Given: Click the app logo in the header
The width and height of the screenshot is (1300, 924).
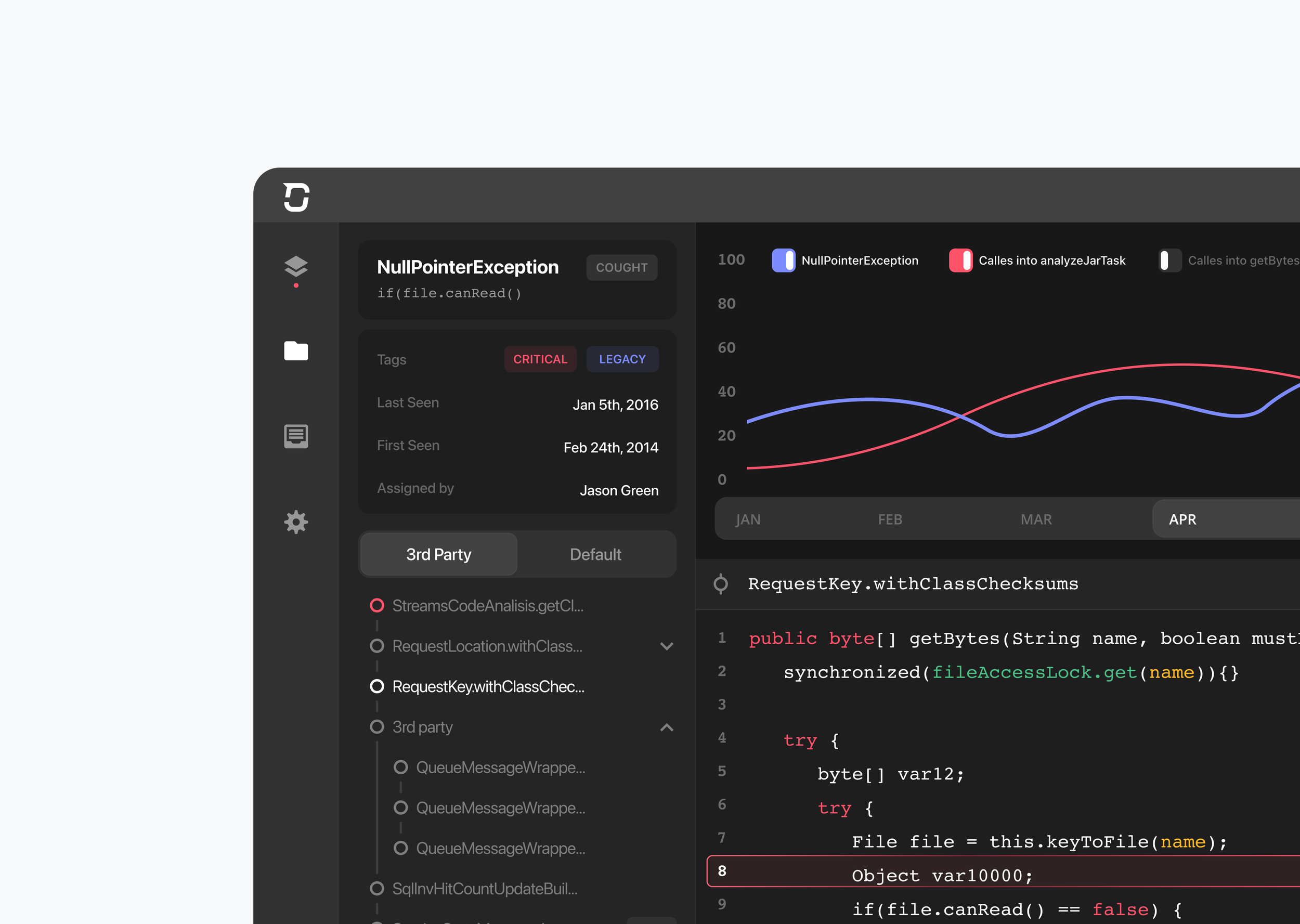Looking at the screenshot, I should tap(296, 197).
